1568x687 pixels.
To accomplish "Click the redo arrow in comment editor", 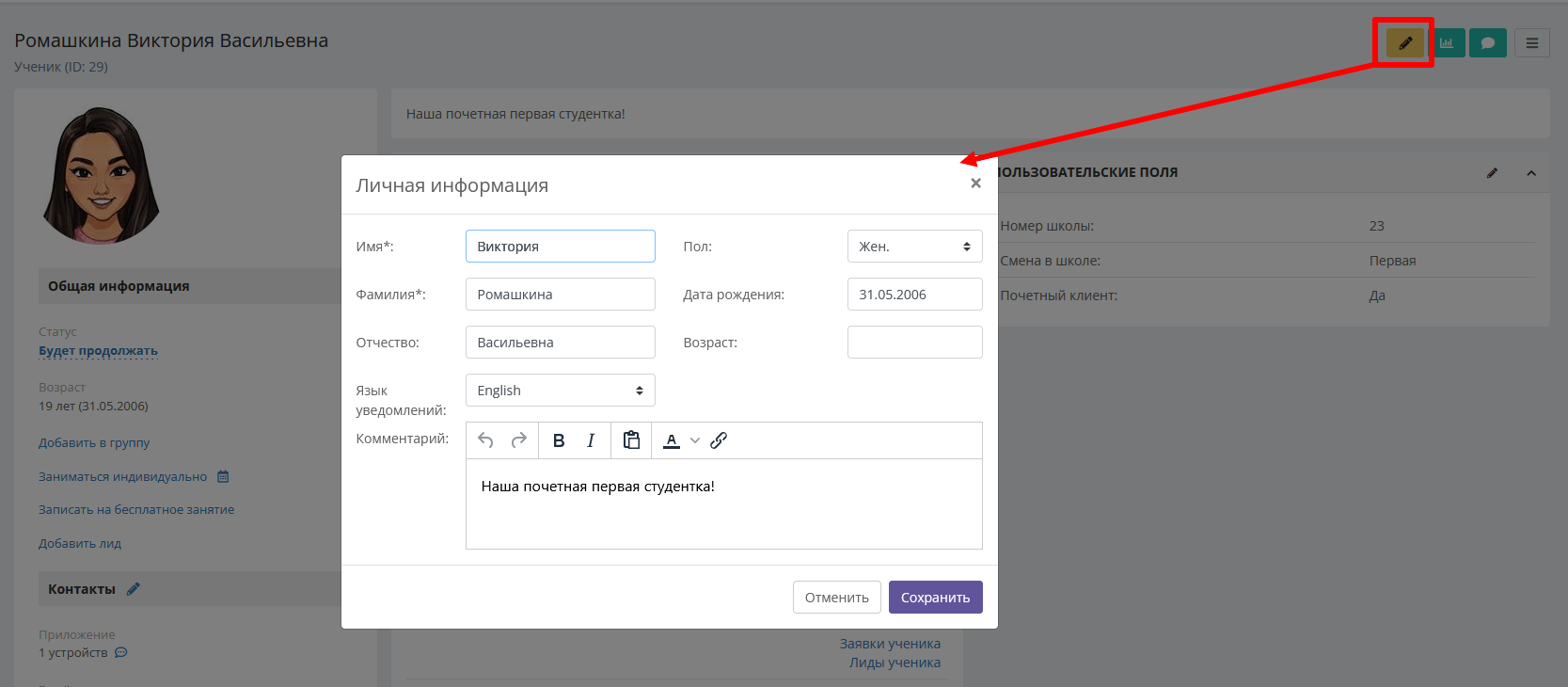I will (x=518, y=440).
